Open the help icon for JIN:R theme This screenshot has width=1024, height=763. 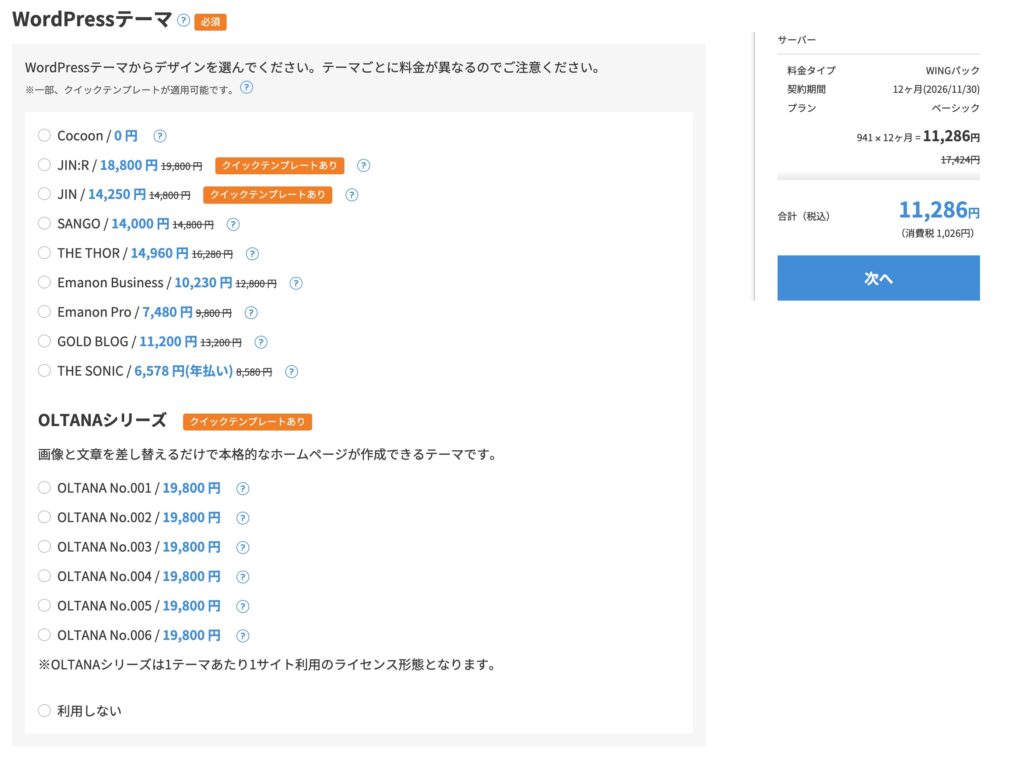tap(361, 165)
